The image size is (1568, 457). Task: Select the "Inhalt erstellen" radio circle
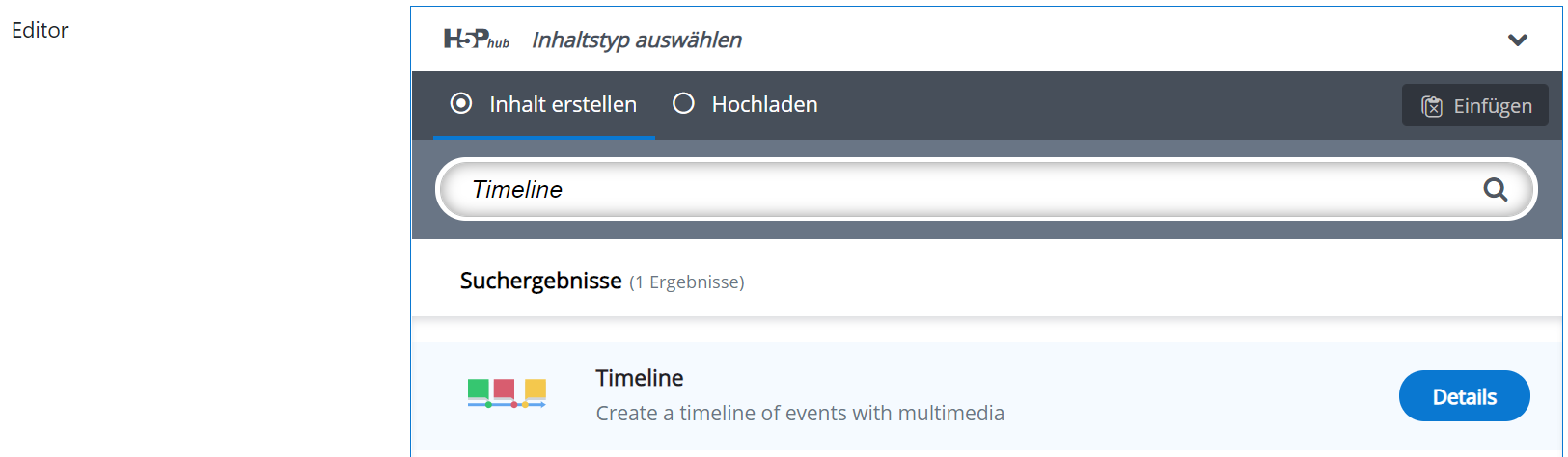(x=461, y=104)
